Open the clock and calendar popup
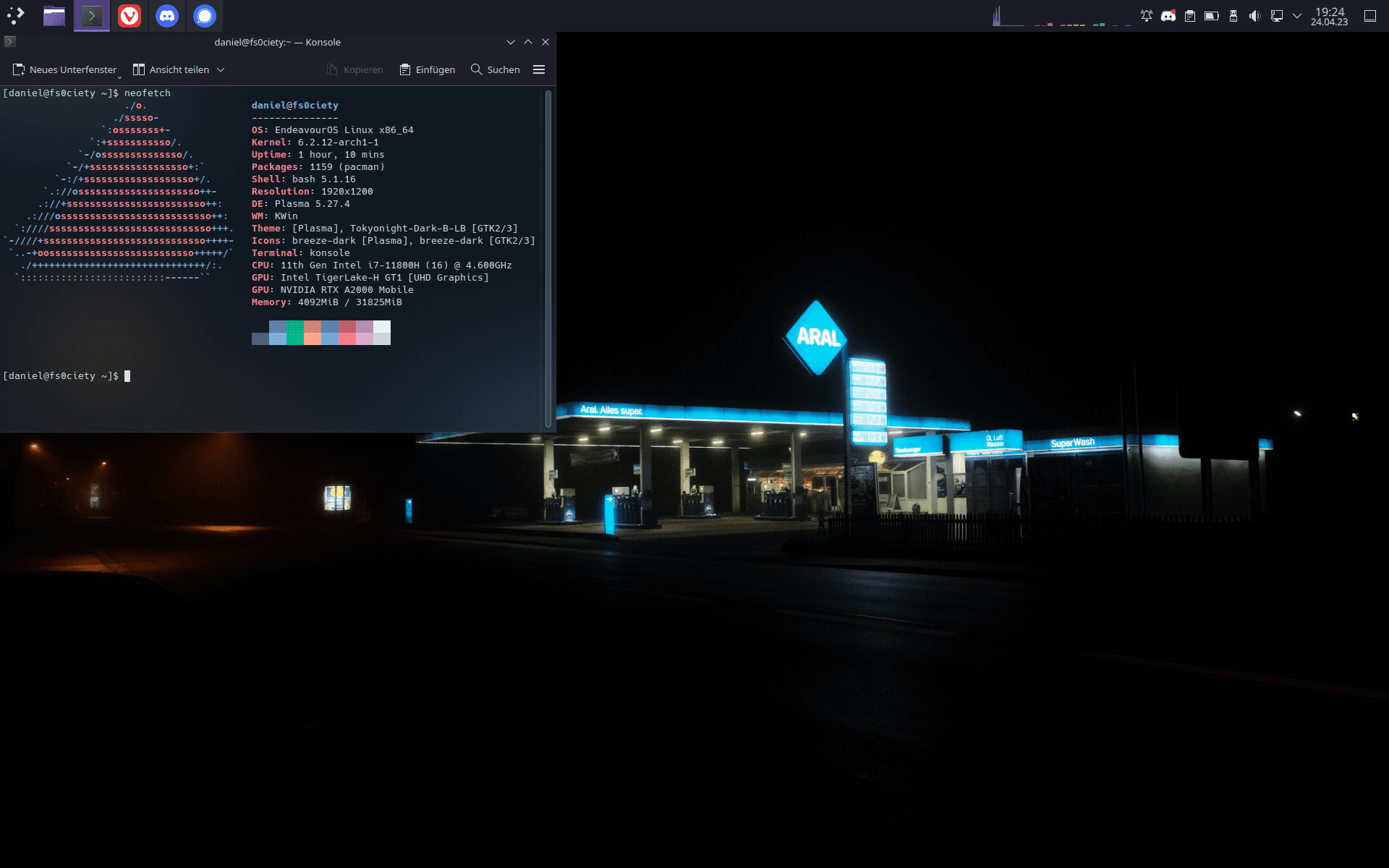Viewport: 1389px width, 868px height. click(1330, 16)
